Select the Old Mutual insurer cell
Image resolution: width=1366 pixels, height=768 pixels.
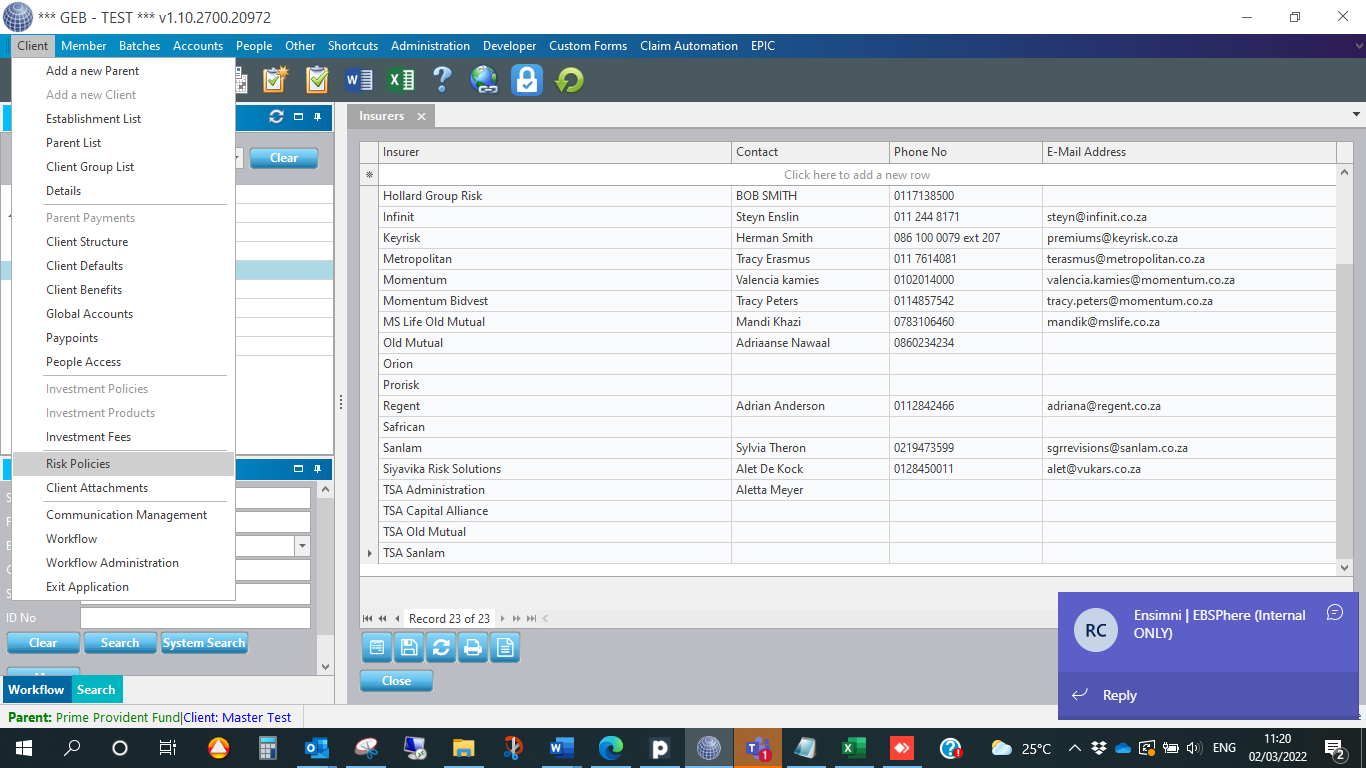coord(555,343)
